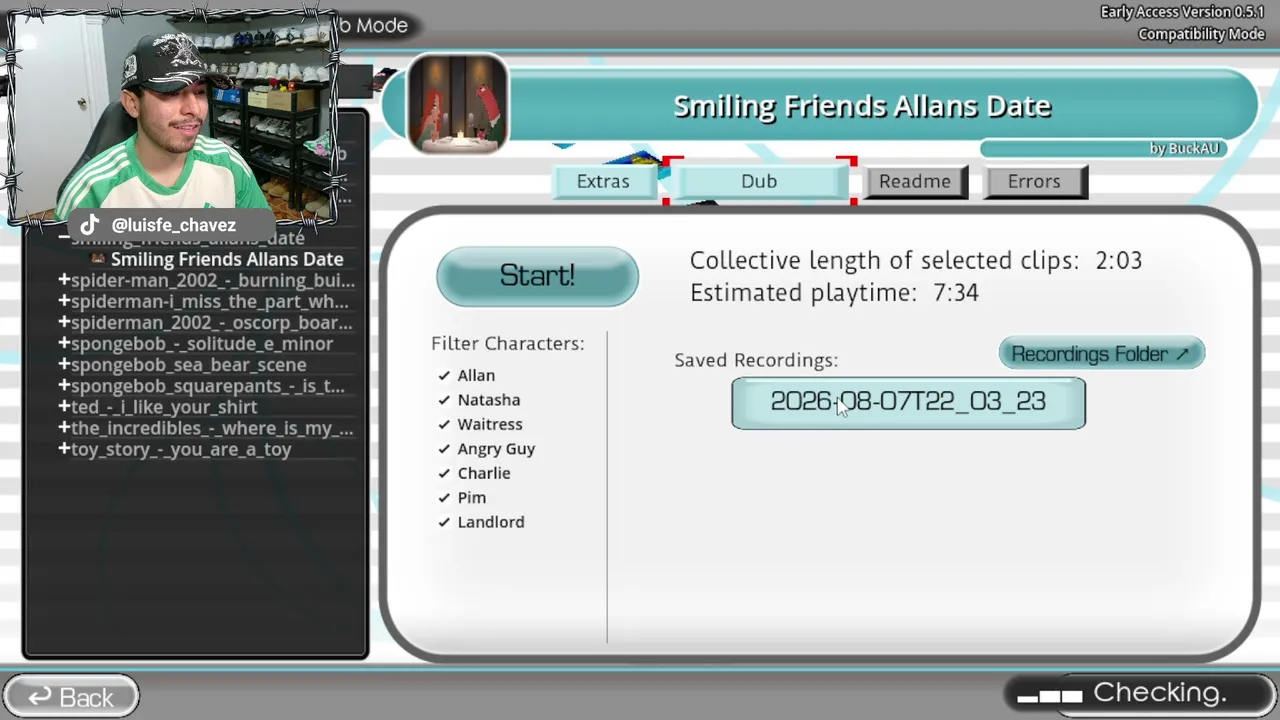View the Readme tab
1280x720 pixels.
pyautogui.click(x=915, y=181)
